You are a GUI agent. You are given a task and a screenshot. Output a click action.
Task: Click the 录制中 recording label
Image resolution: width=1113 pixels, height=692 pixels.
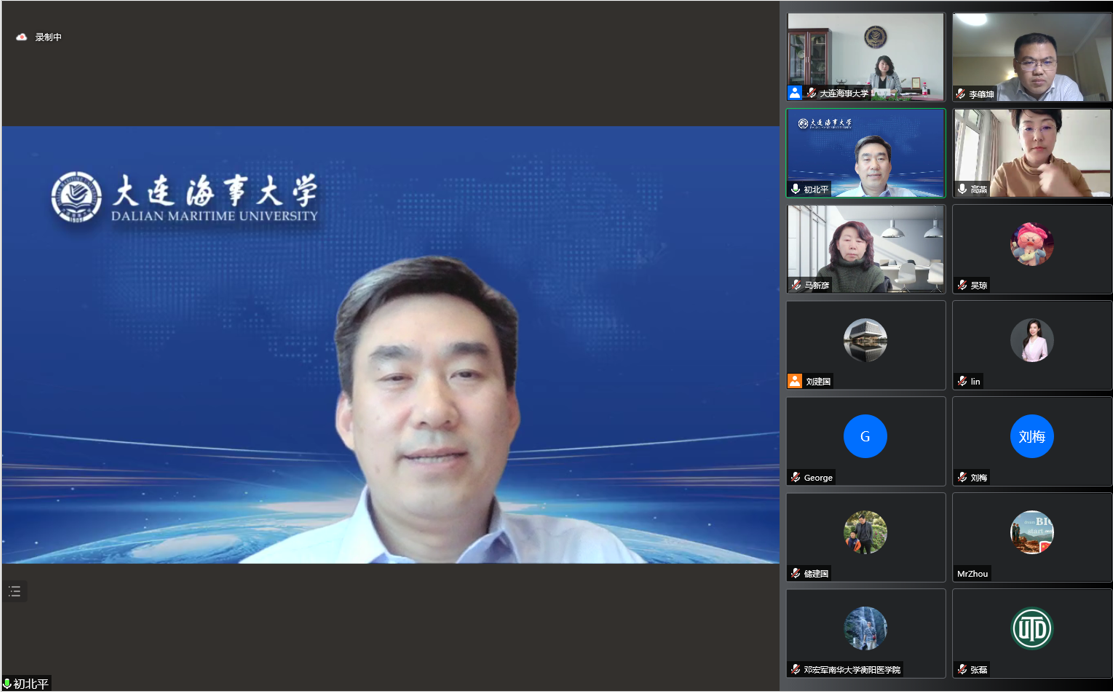[x=48, y=37]
